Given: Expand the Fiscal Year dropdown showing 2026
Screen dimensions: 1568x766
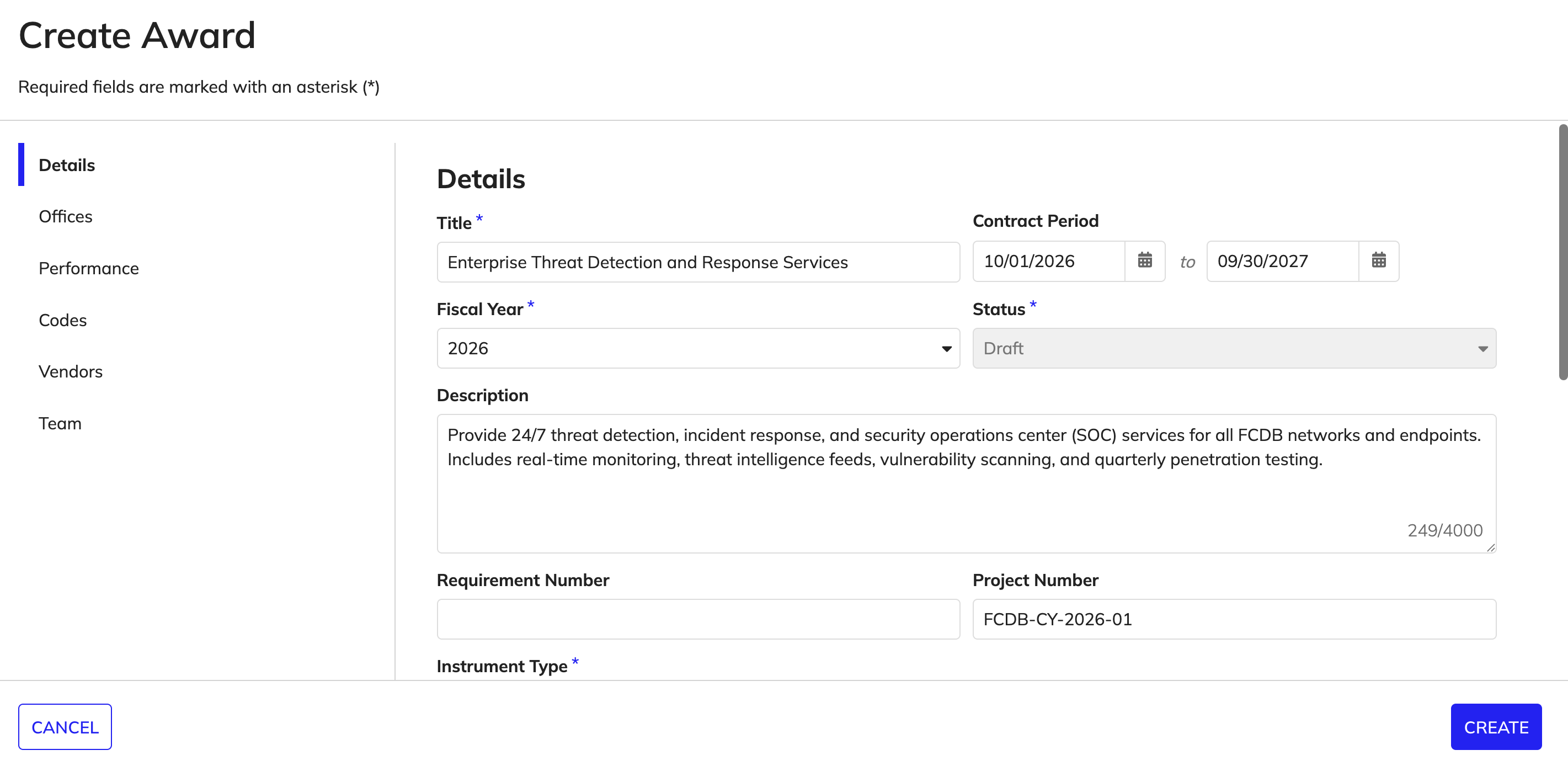Looking at the screenshot, I should [698, 348].
